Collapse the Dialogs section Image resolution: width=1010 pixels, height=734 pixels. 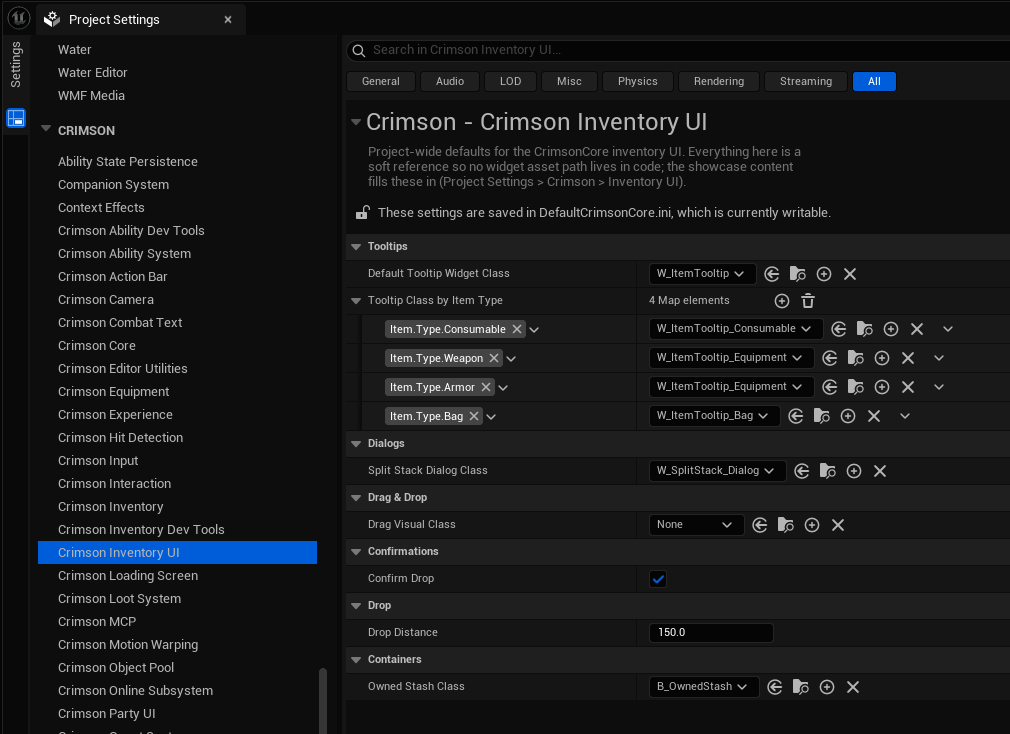pos(356,444)
